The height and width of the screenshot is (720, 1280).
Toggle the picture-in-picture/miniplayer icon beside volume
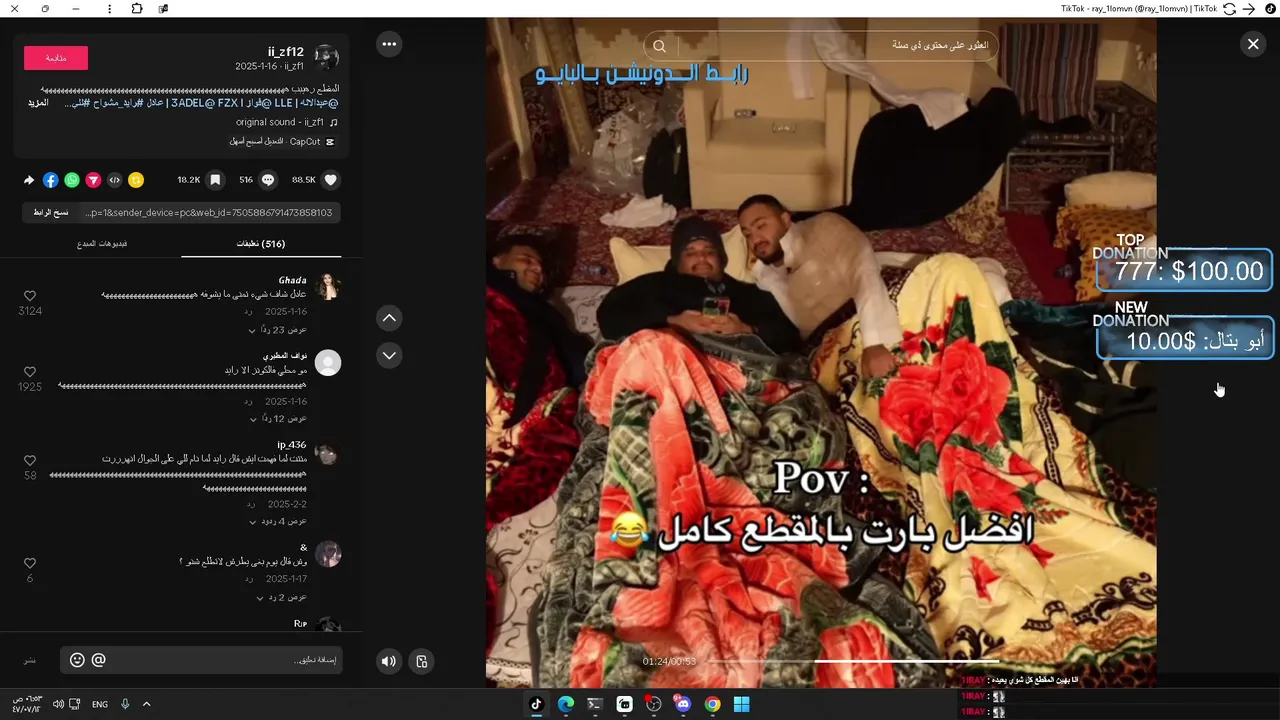pyautogui.click(x=422, y=661)
